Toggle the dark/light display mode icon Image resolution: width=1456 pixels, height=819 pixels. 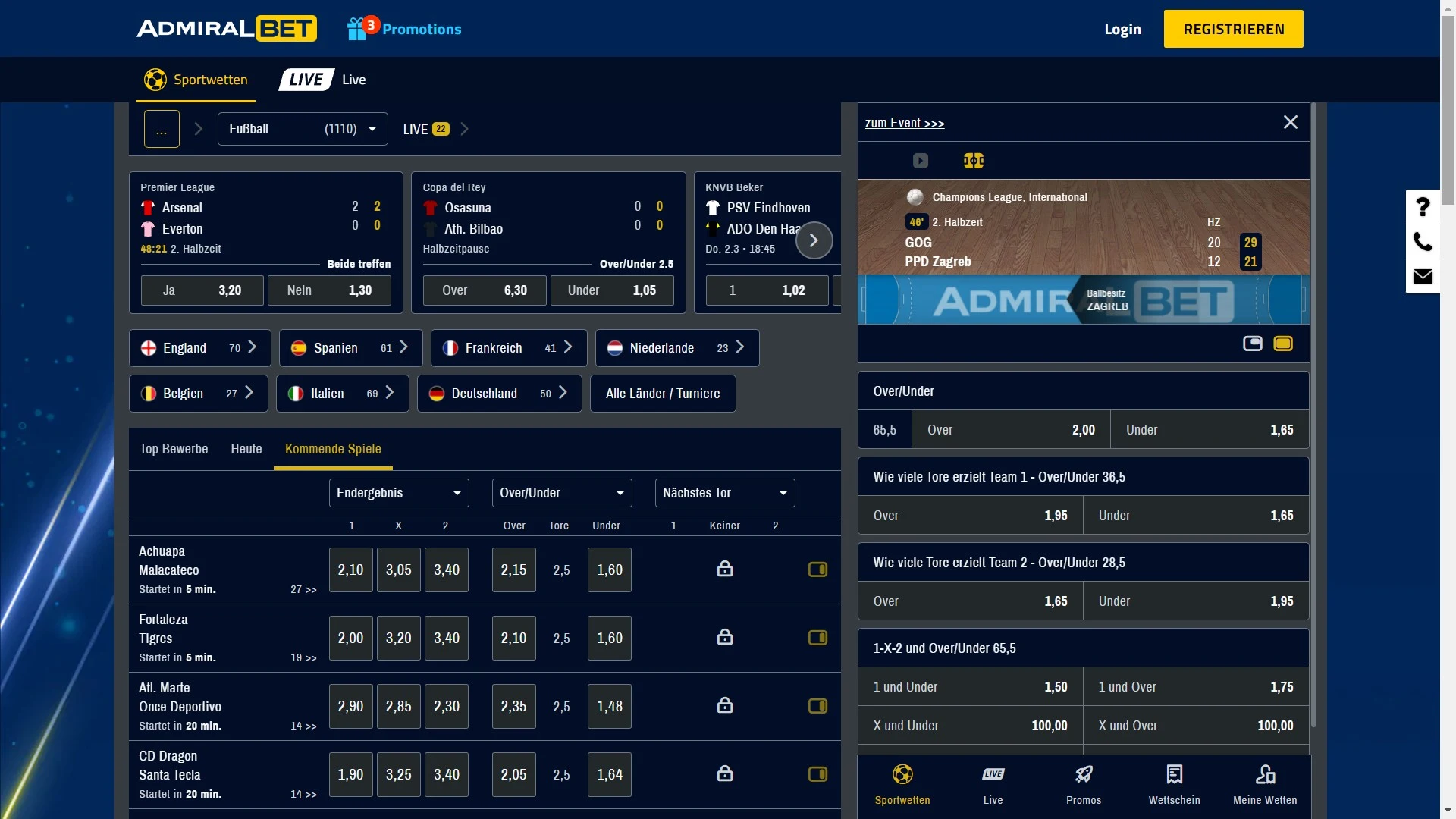click(x=1251, y=343)
